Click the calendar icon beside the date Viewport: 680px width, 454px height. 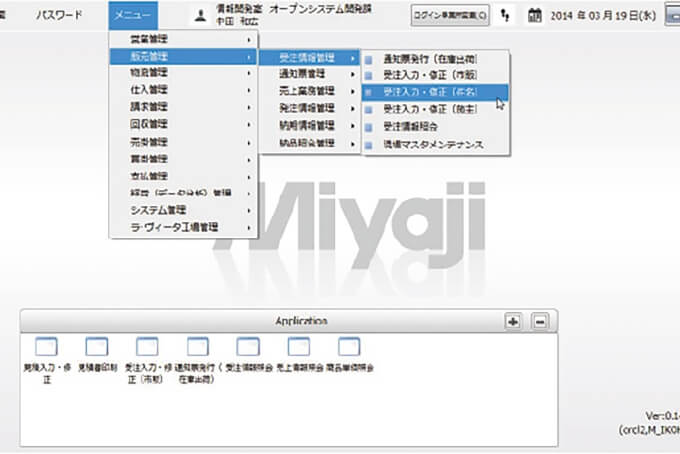click(535, 16)
